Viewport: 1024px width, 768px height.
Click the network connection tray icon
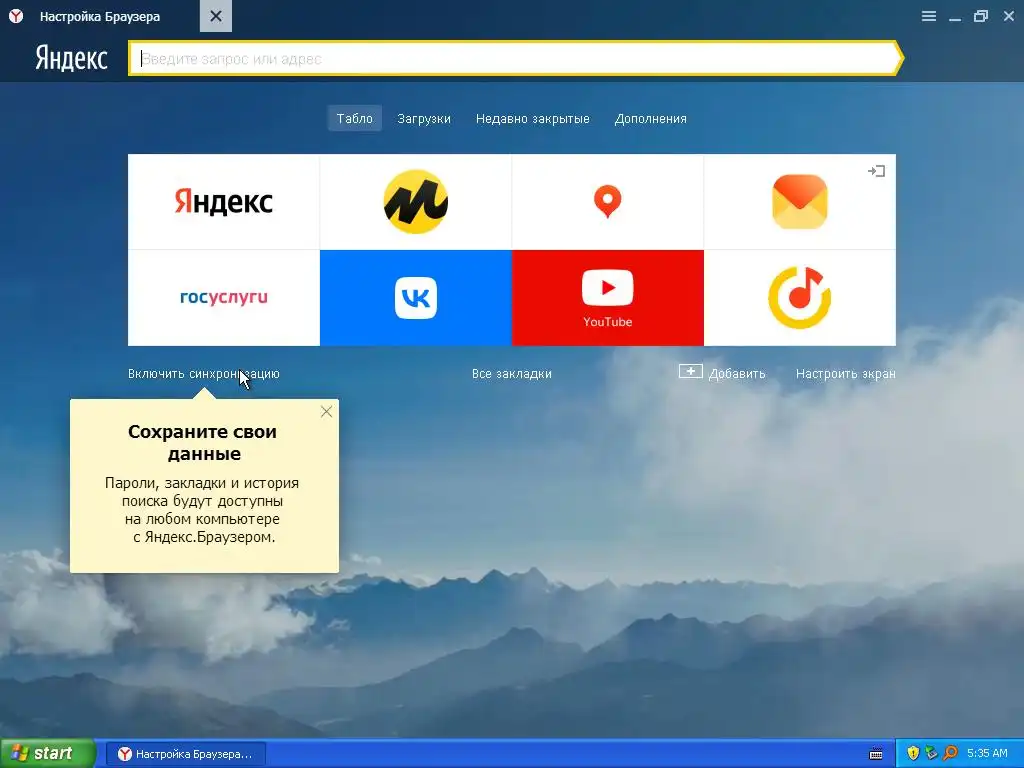click(931, 753)
